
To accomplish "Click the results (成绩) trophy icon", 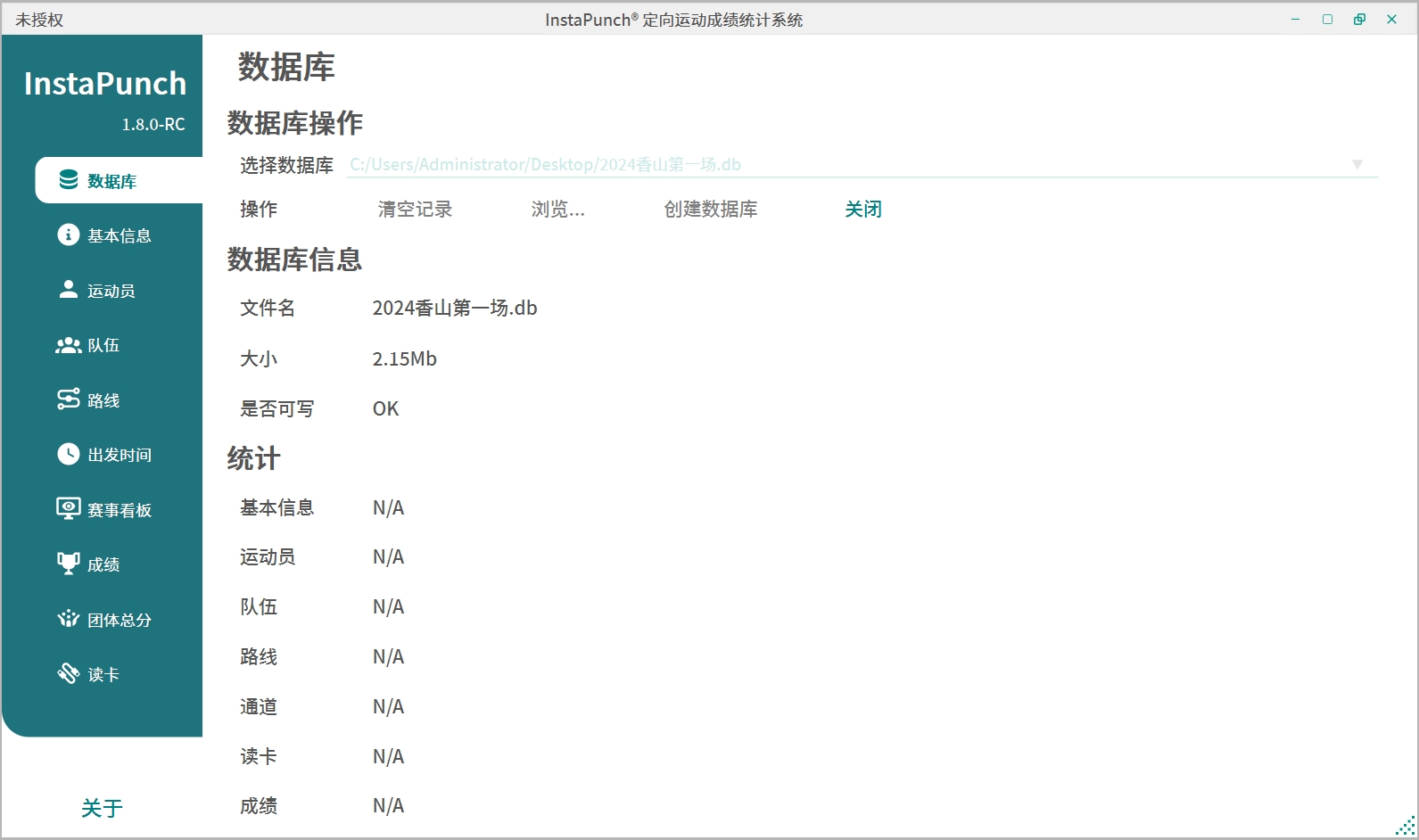I will tap(69, 564).
